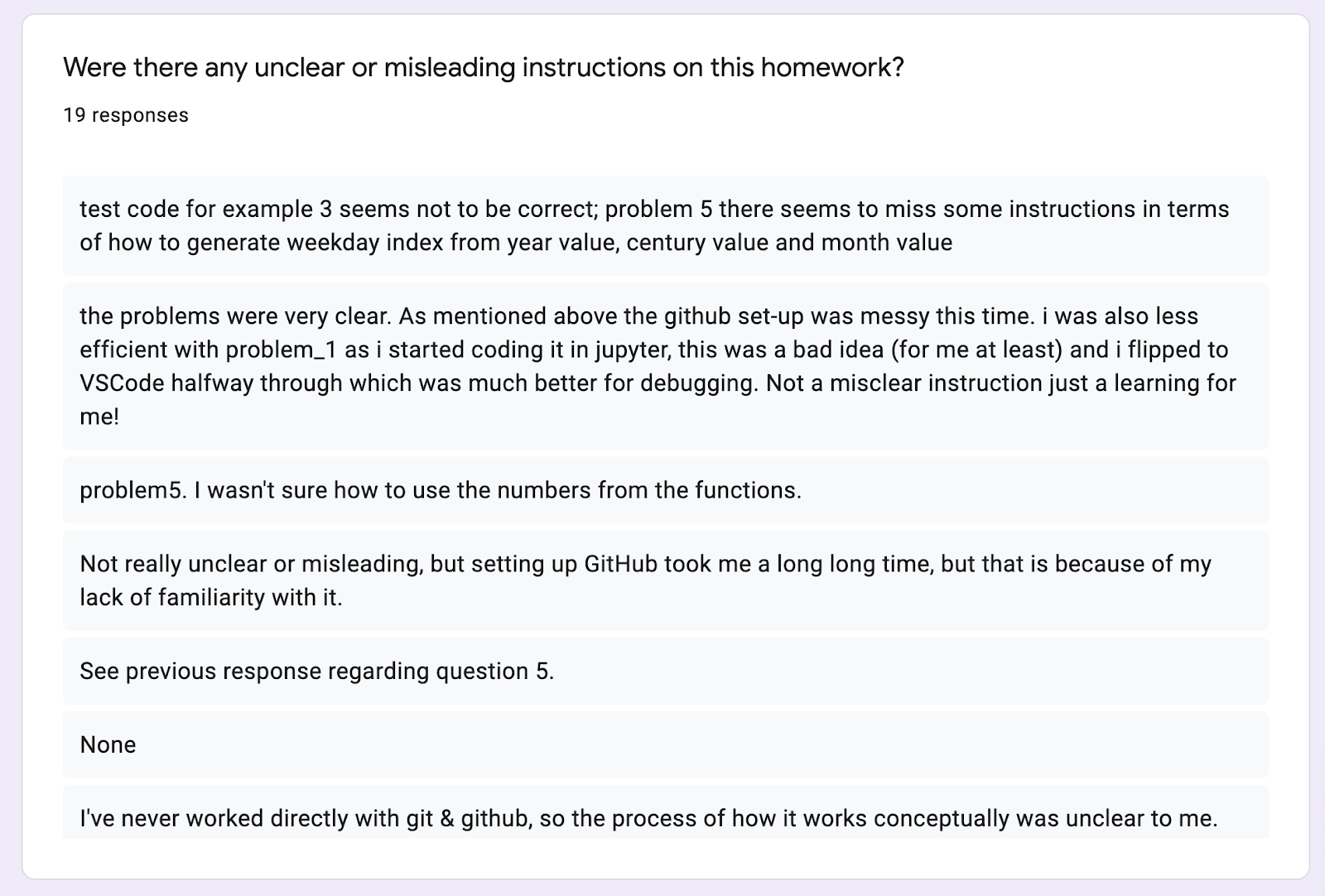
Task: Click the line starting "Not really unclear or misleading"
Action: click(646, 564)
